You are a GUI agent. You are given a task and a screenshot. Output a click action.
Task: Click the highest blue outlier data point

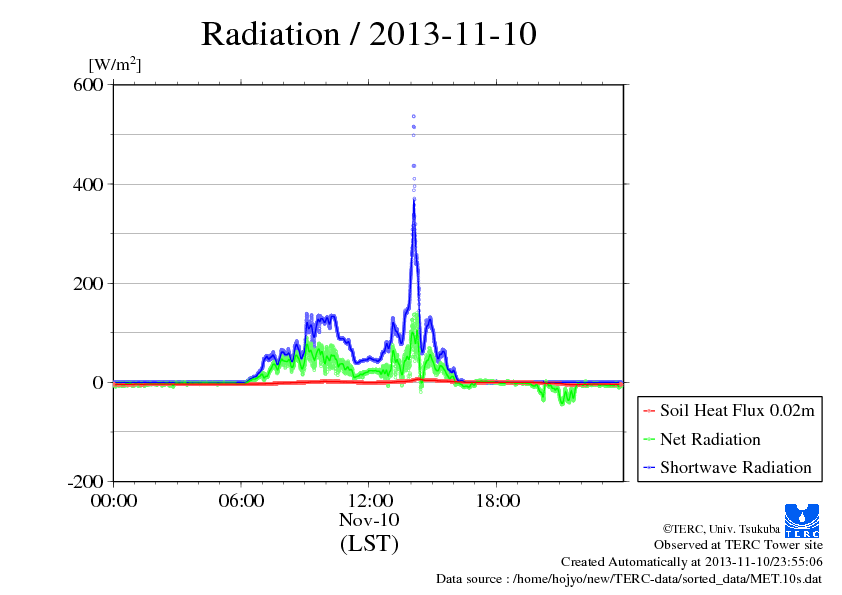click(x=413, y=116)
